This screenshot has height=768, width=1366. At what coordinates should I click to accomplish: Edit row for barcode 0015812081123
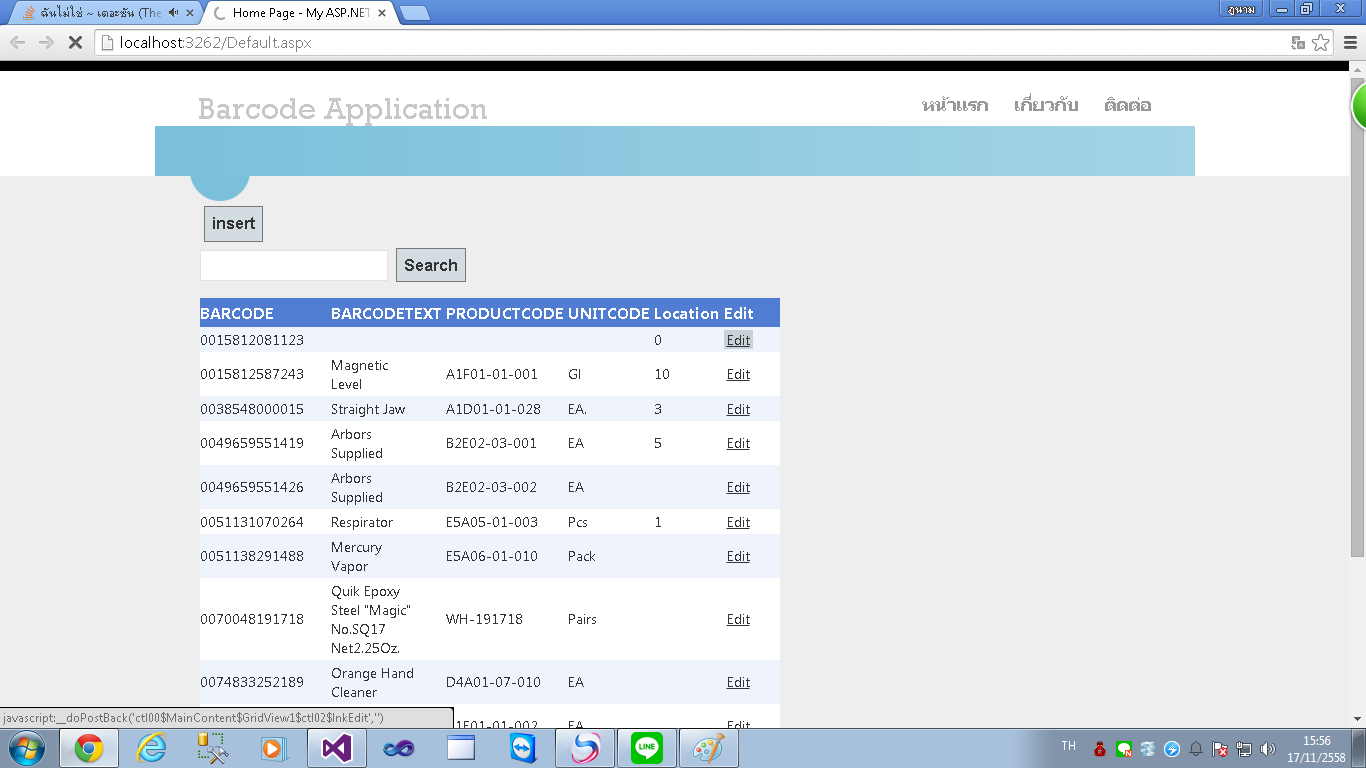click(x=738, y=340)
